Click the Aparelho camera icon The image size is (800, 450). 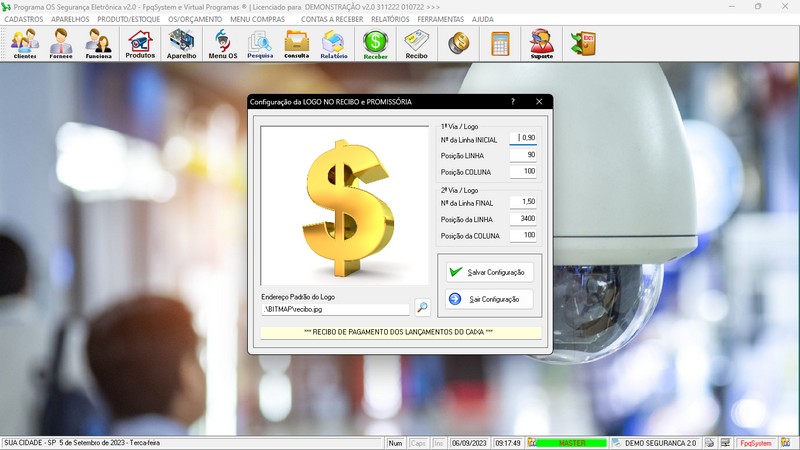tap(181, 44)
